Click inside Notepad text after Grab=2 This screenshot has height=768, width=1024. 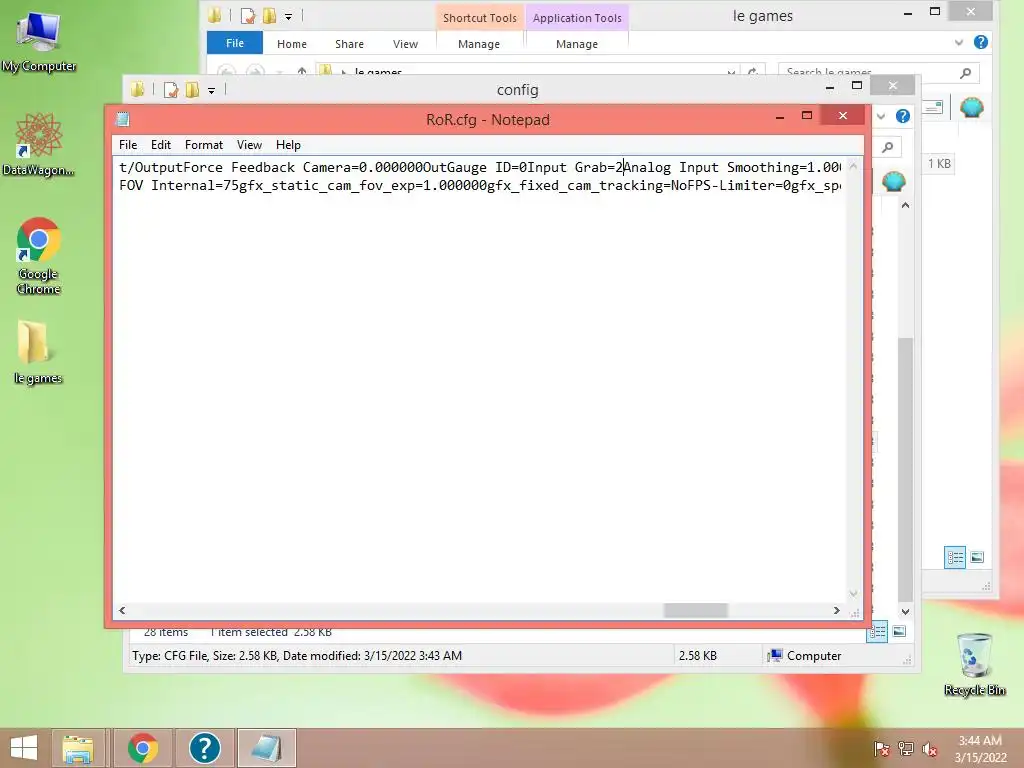tap(624, 167)
